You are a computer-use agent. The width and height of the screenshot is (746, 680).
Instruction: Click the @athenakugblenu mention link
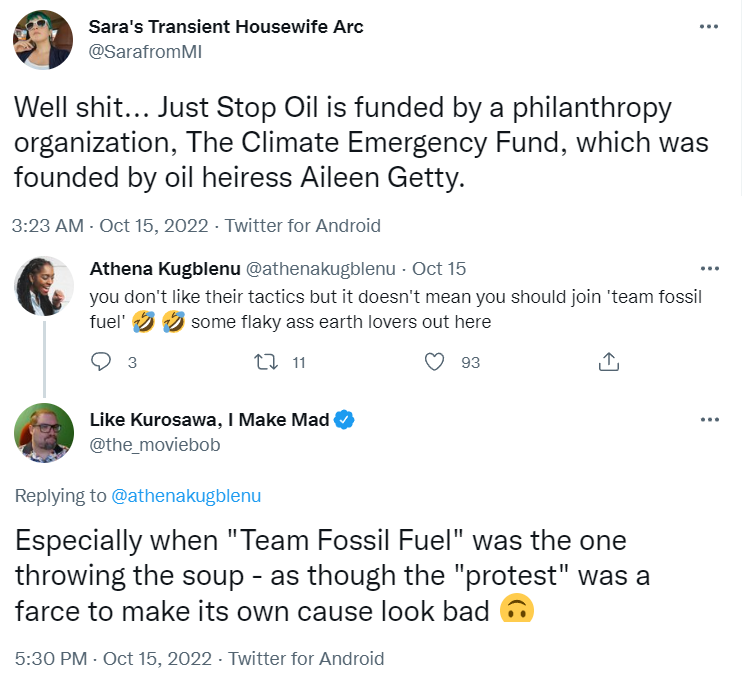pos(186,496)
